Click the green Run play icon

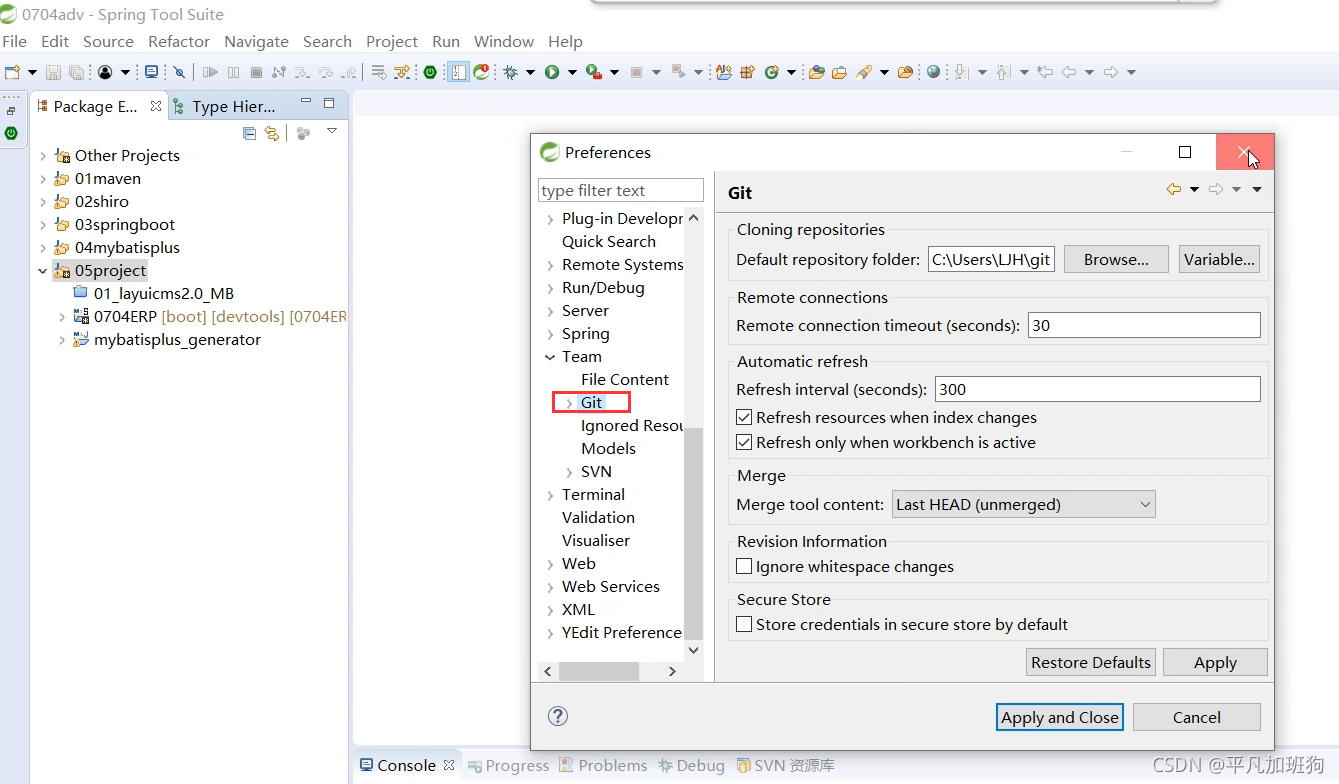552,72
